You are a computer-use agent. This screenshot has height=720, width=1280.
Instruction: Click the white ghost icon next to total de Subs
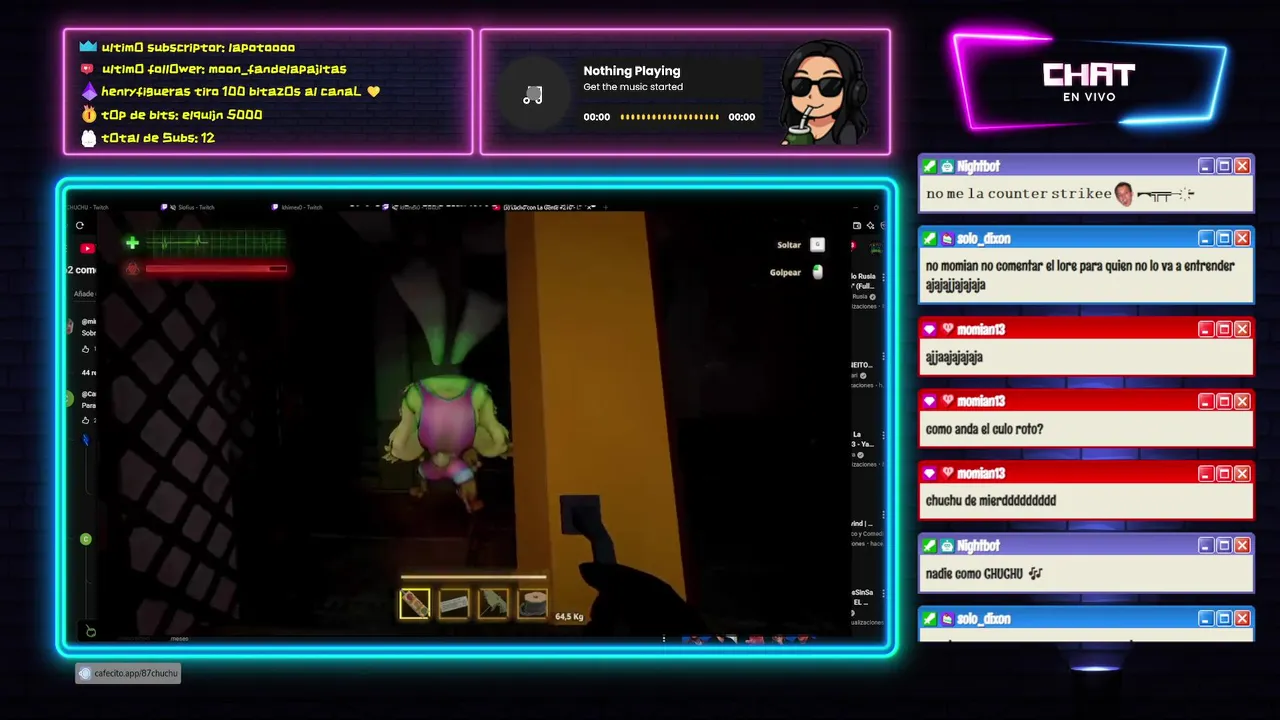coord(88,138)
